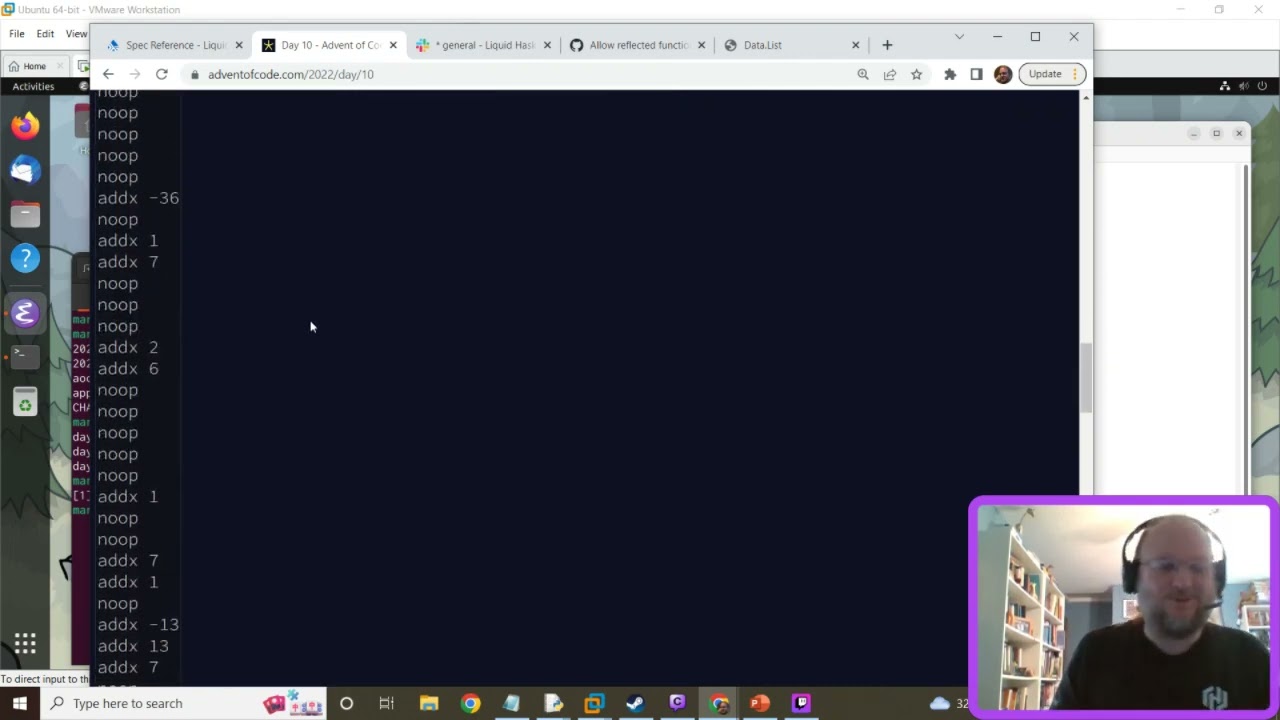
Task: Open Steam from the Windows taskbar
Action: coord(635,703)
